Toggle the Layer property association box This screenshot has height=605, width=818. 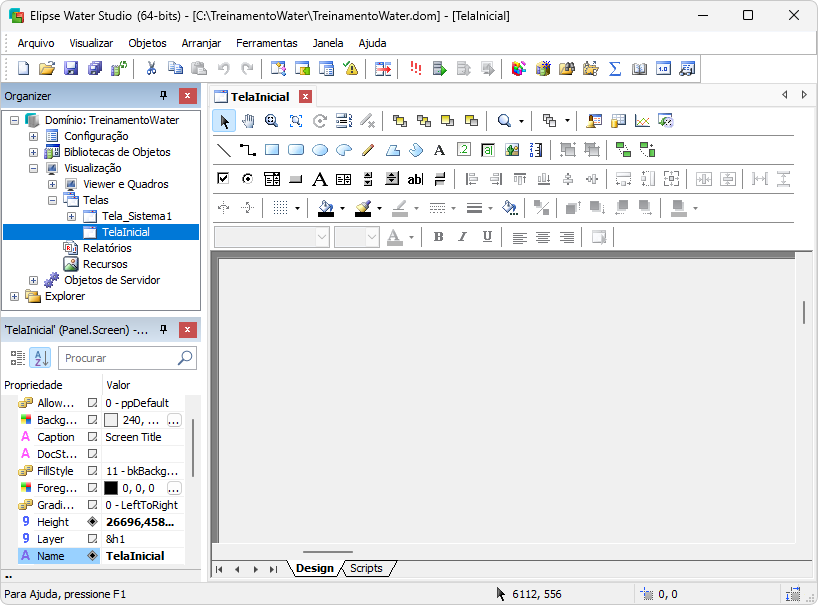[92, 539]
